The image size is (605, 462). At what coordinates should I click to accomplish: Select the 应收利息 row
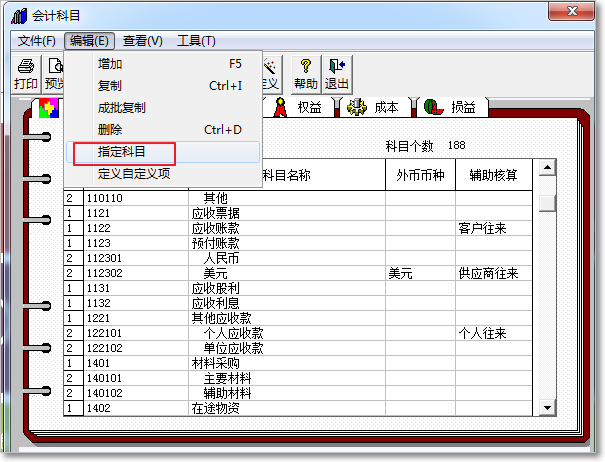(x=298, y=303)
